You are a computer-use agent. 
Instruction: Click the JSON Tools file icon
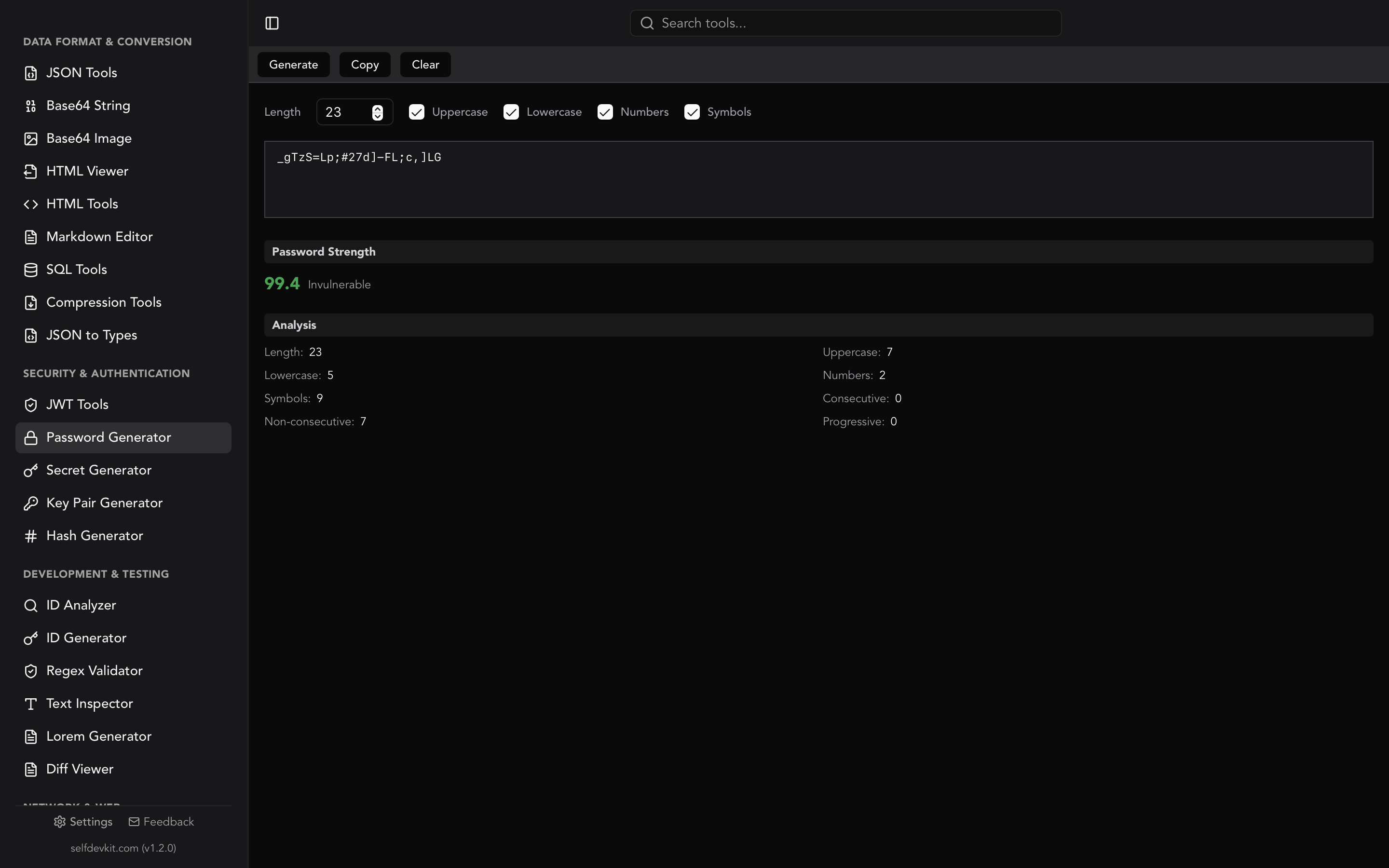click(30, 73)
